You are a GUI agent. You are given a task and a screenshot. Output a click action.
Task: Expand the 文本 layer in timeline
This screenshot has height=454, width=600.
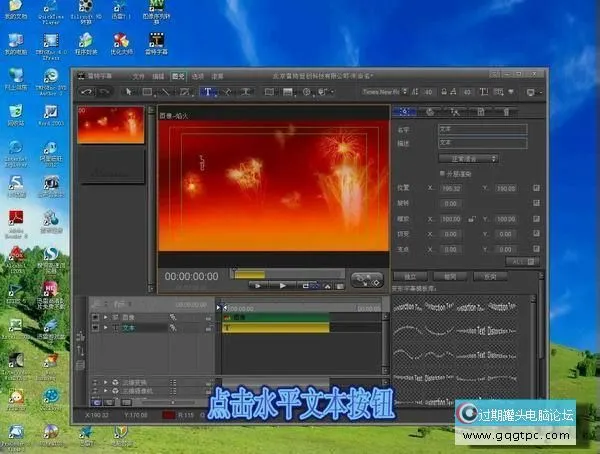(x=107, y=327)
